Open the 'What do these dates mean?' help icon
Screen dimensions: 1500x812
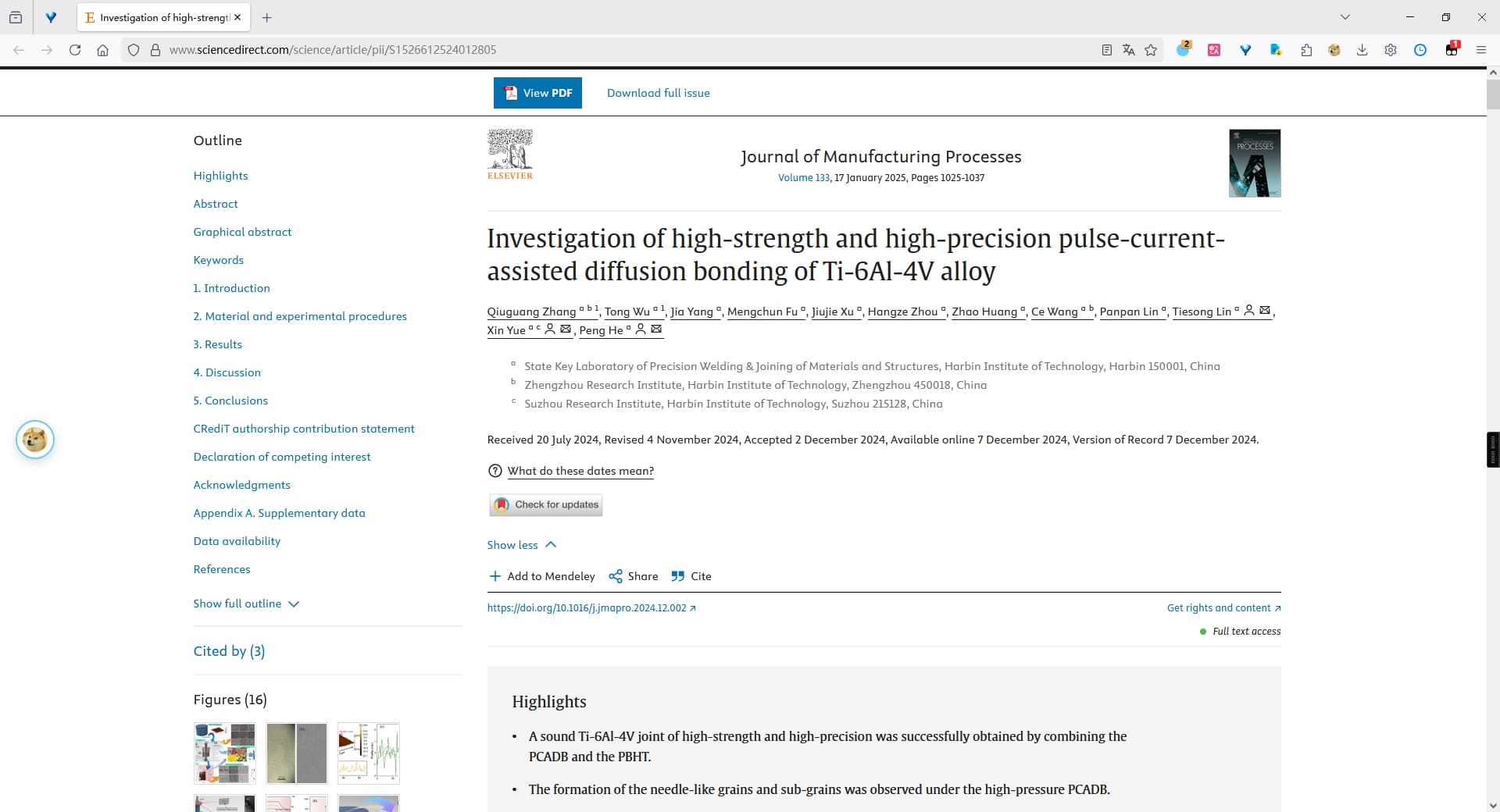click(x=495, y=471)
